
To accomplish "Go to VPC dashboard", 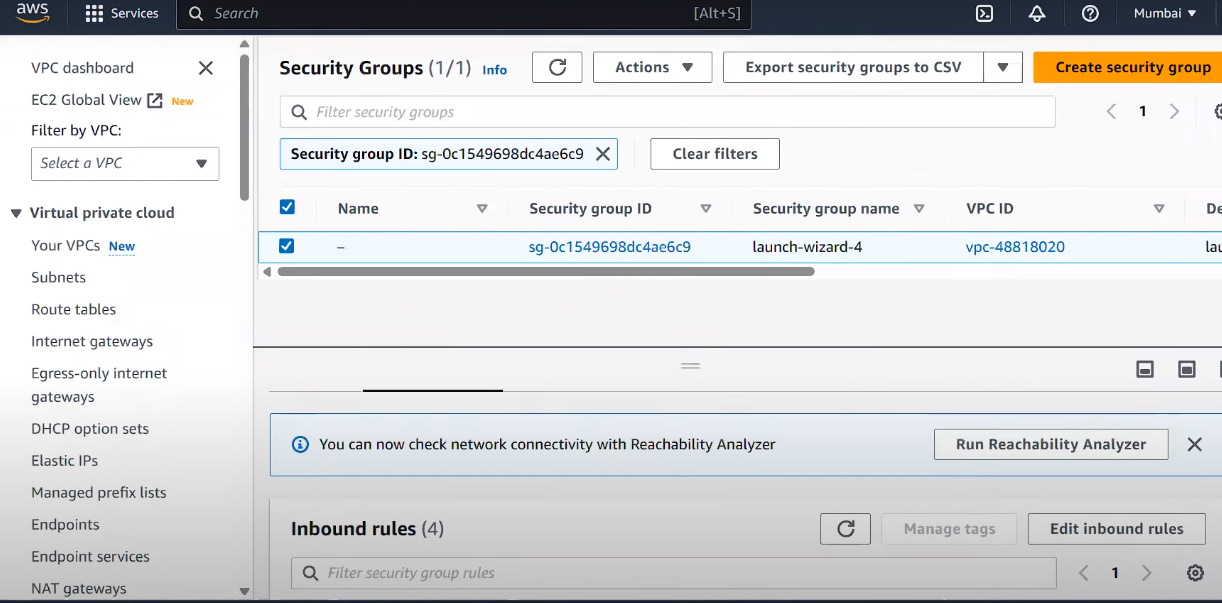I will coord(82,68).
